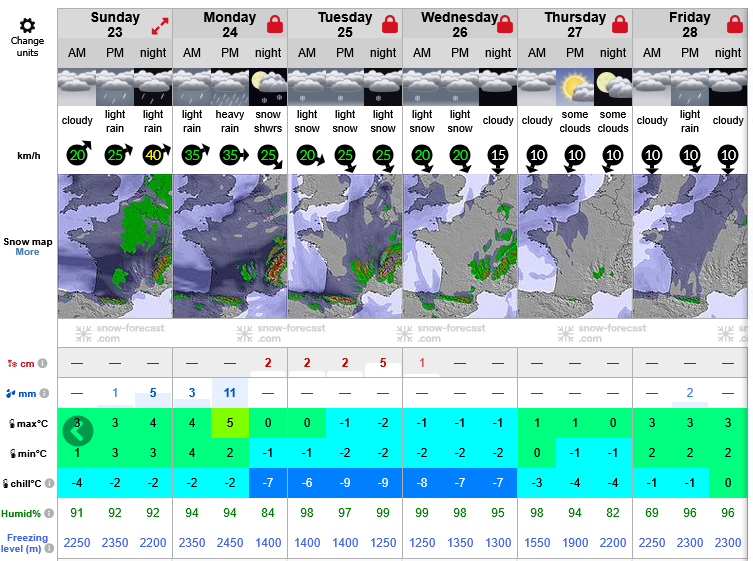The width and height of the screenshot is (753, 561).
Task: Open Friday snow map thumbnail
Action: (x=690, y=246)
